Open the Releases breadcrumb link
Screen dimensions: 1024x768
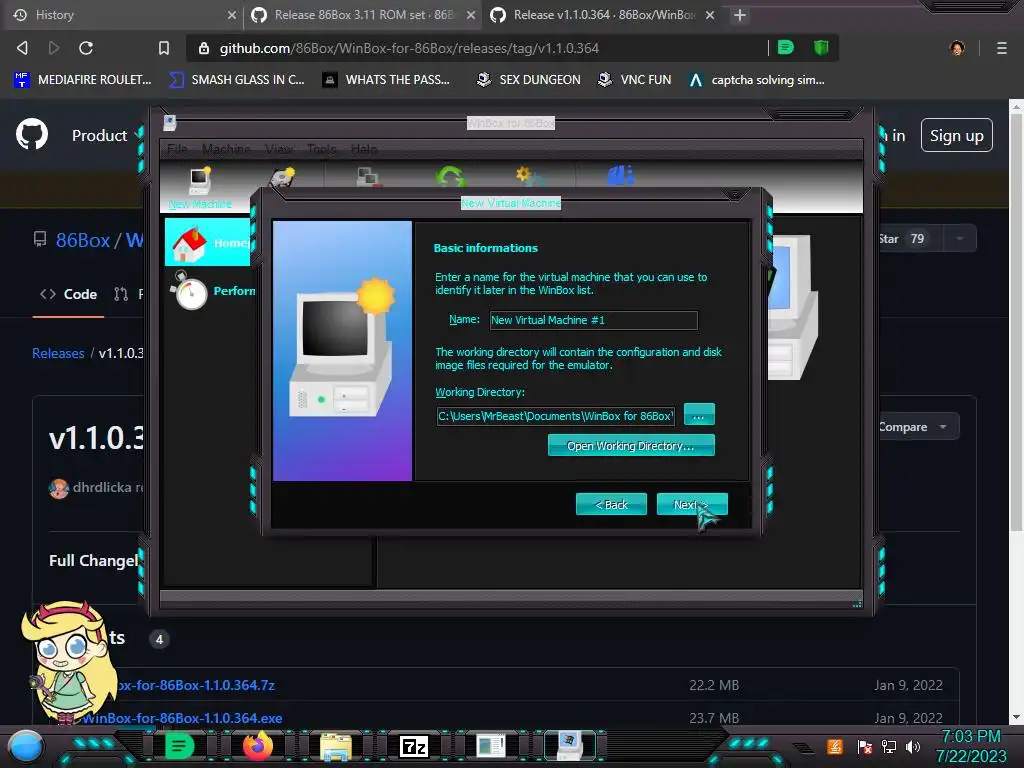click(58, 353)
